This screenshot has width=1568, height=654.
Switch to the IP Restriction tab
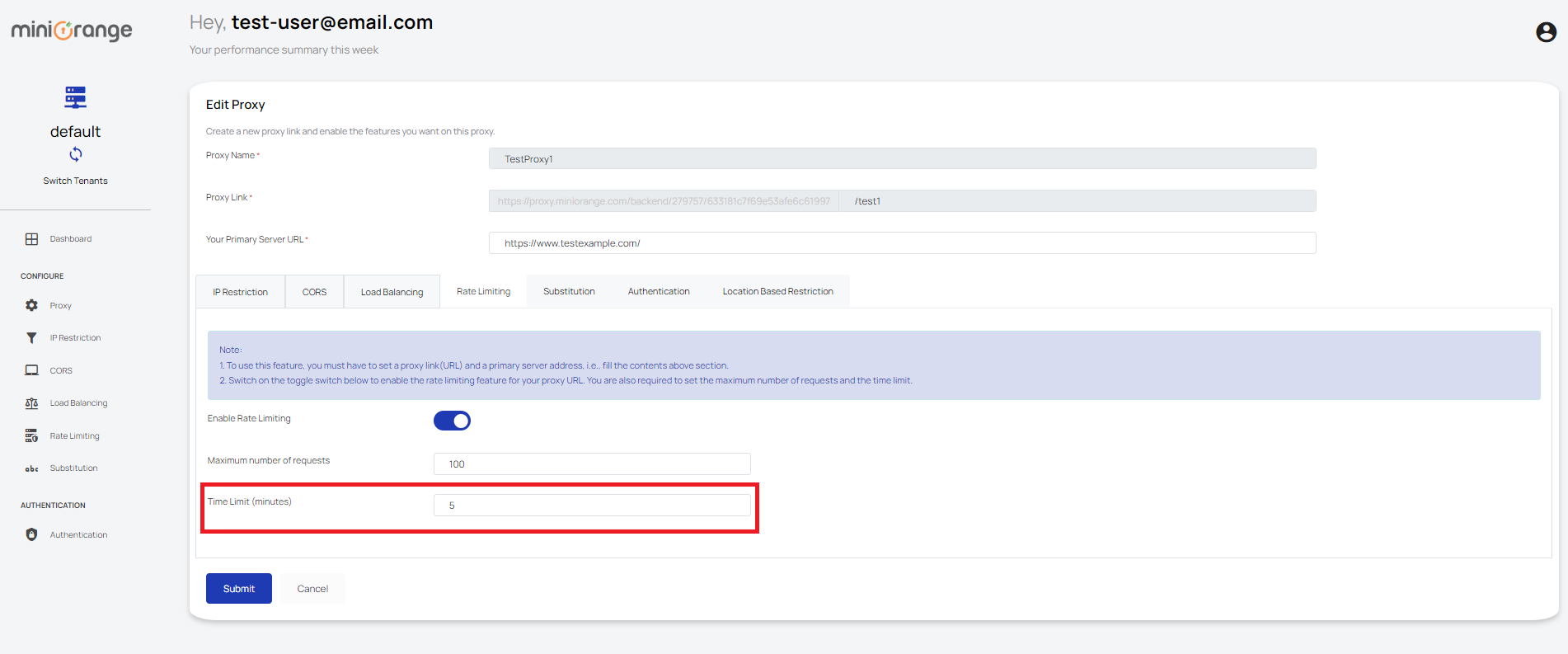click(240, 292)
